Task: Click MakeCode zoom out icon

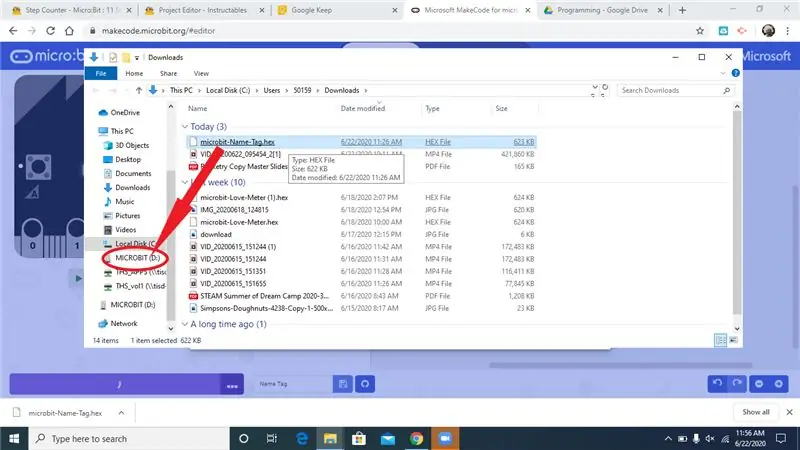Action: tap(759, 384)
